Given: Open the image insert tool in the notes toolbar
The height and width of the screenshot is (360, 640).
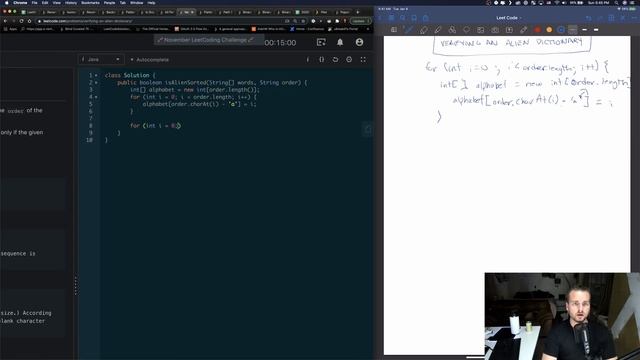Looking at the screenshot, I should click(x=481, y=30).
